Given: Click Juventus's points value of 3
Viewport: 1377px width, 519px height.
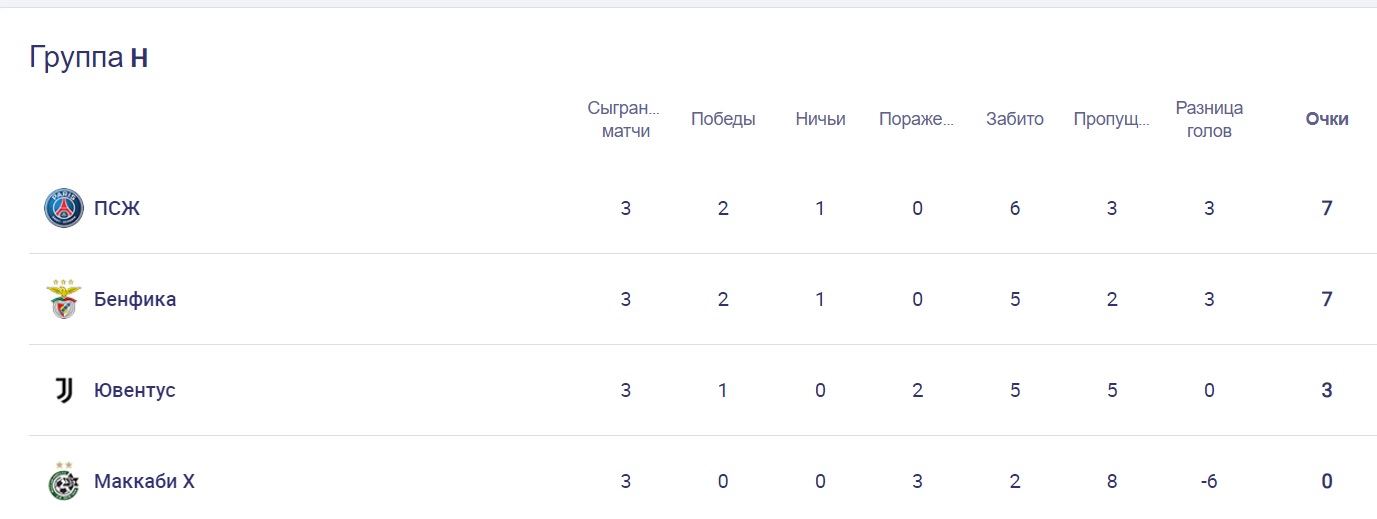Looking at the screenshot, I should 1327,390.
